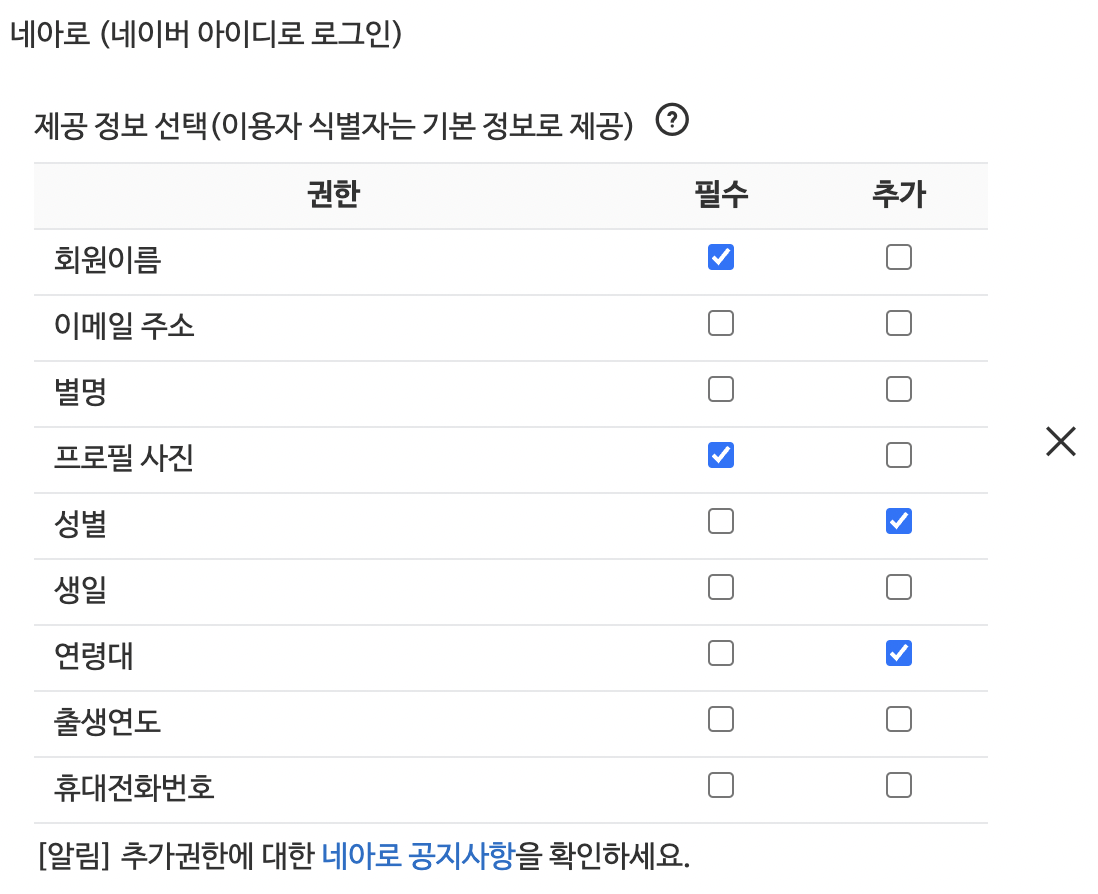Check 필수 checkbox for 성별
Image resolution: width=1098 pixels, height=894 pixels.
click(x=721, y=521)
